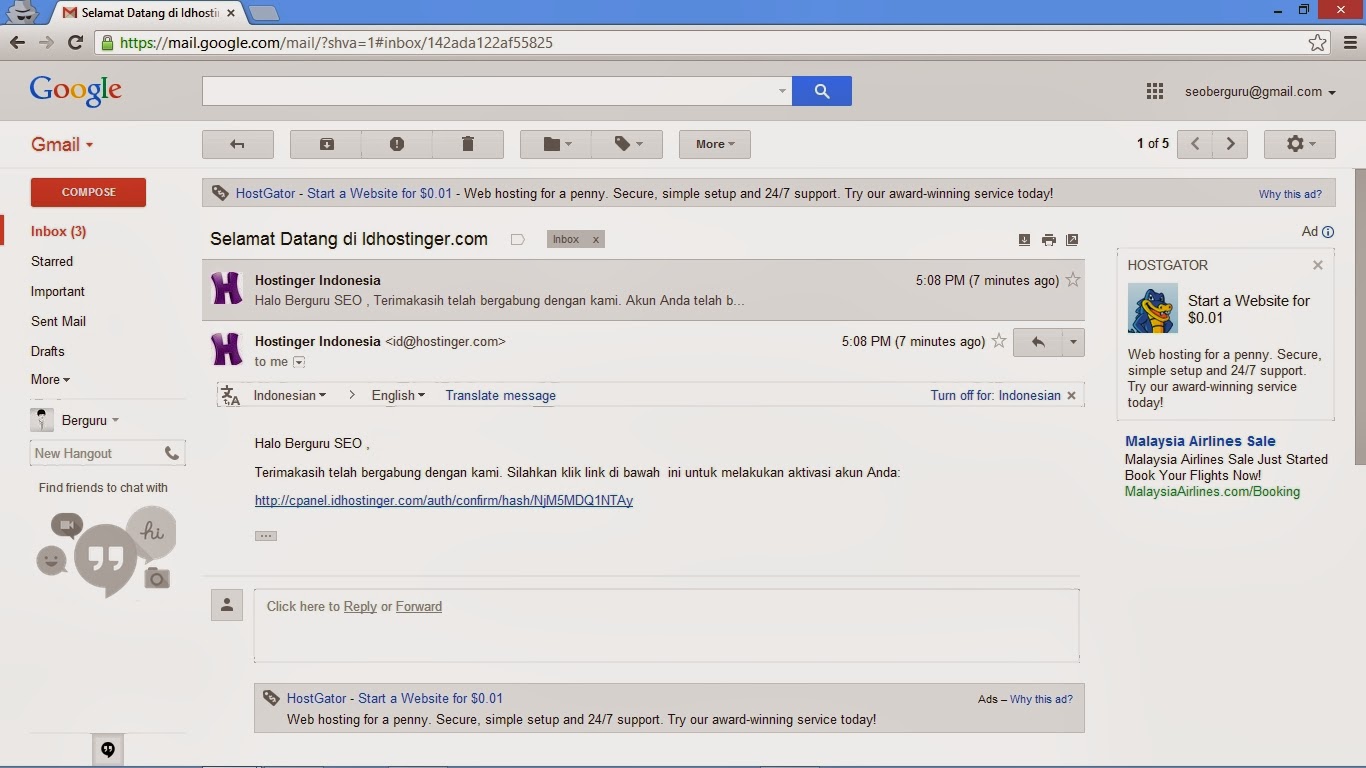Report this message as spam
Screen dimensions: 1366x768
[397, 144]
